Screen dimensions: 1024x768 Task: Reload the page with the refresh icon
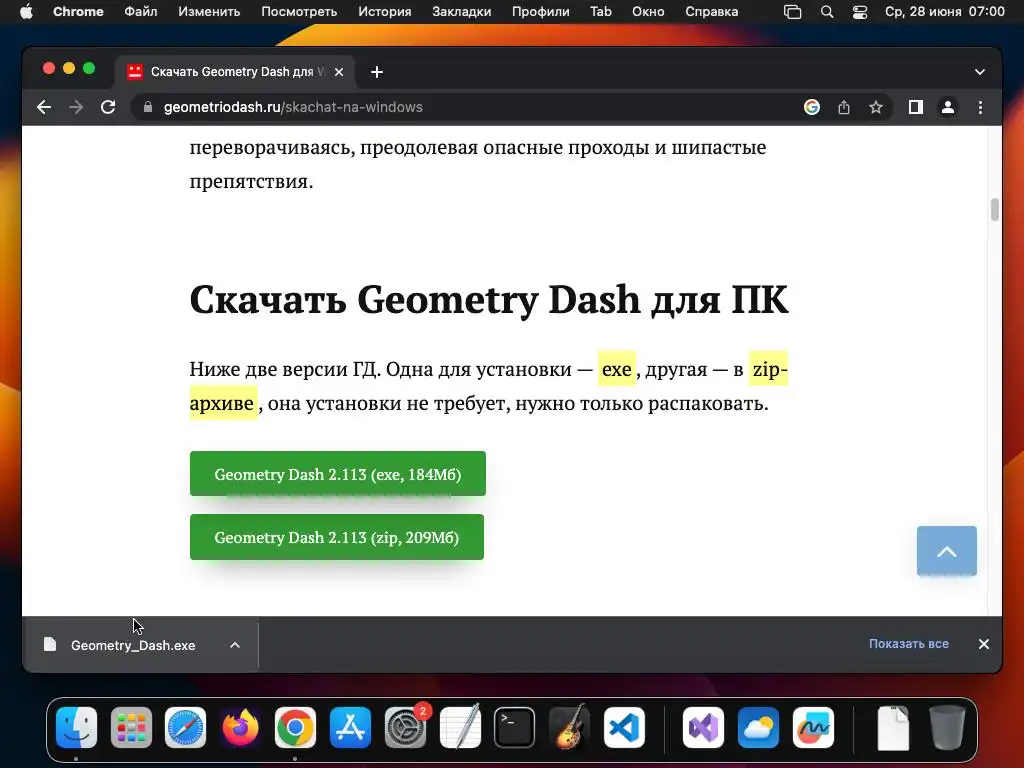click(108, 107)
